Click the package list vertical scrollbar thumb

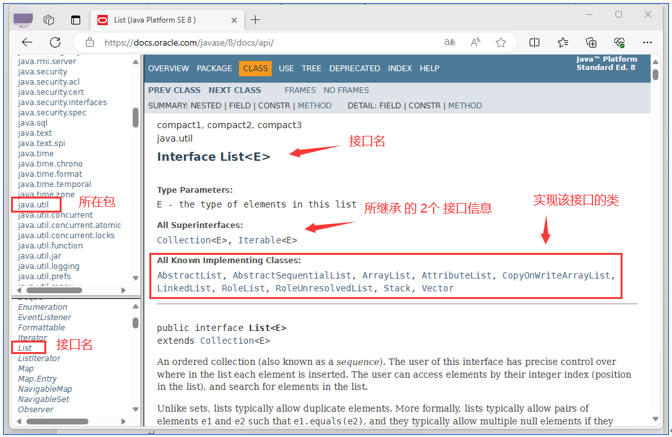point(135,117)
